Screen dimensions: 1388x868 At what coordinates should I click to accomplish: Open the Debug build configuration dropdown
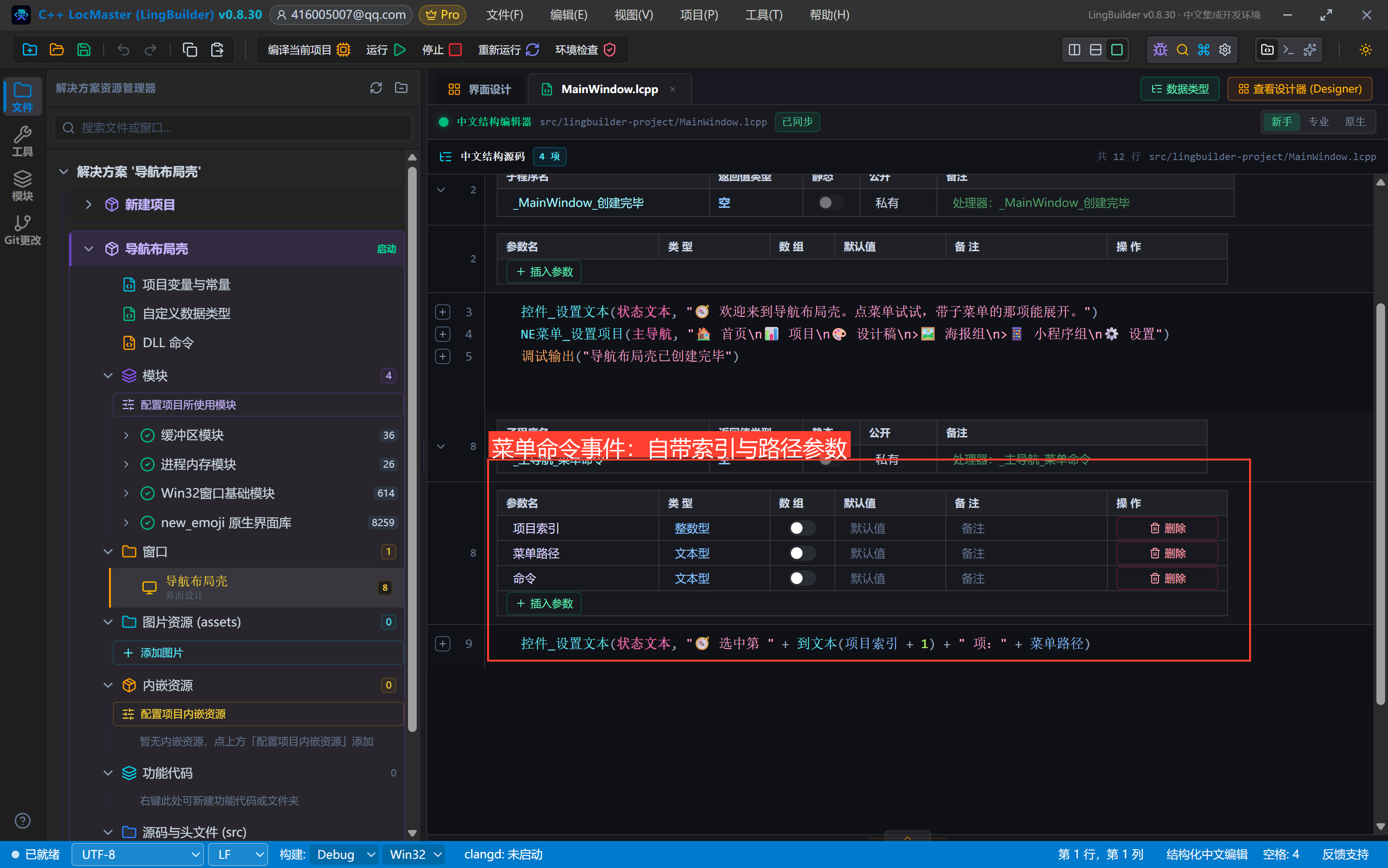click(x=344, y=854)
